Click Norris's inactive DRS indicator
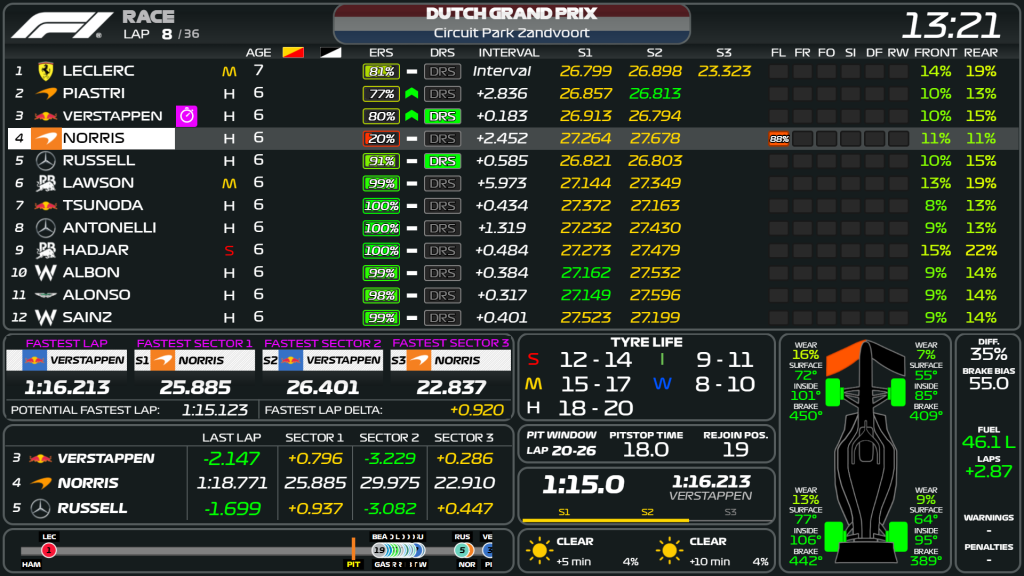The image size is (1024, 576). tap(442, 138)
